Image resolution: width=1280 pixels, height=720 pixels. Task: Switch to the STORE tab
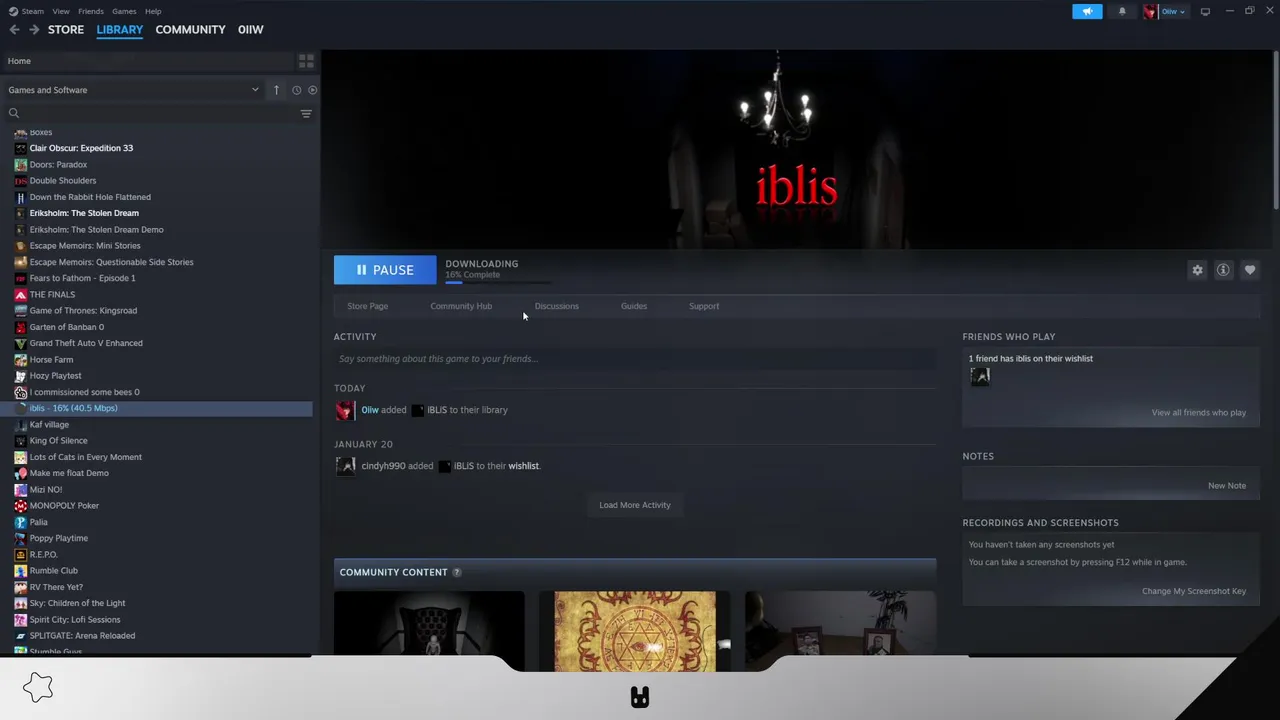pos(66,30)
